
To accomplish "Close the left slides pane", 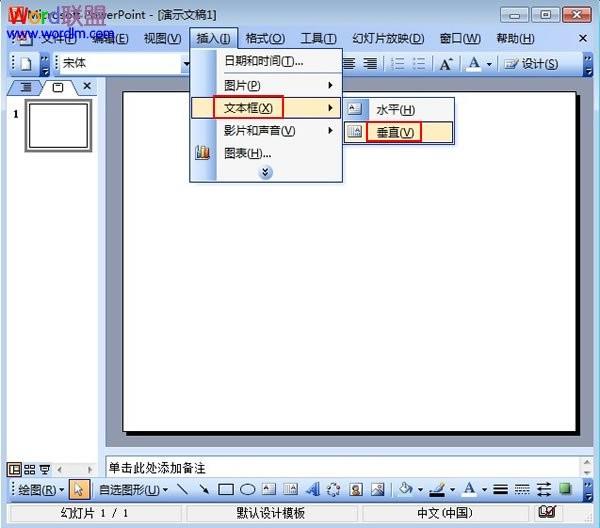I will 87,86.
